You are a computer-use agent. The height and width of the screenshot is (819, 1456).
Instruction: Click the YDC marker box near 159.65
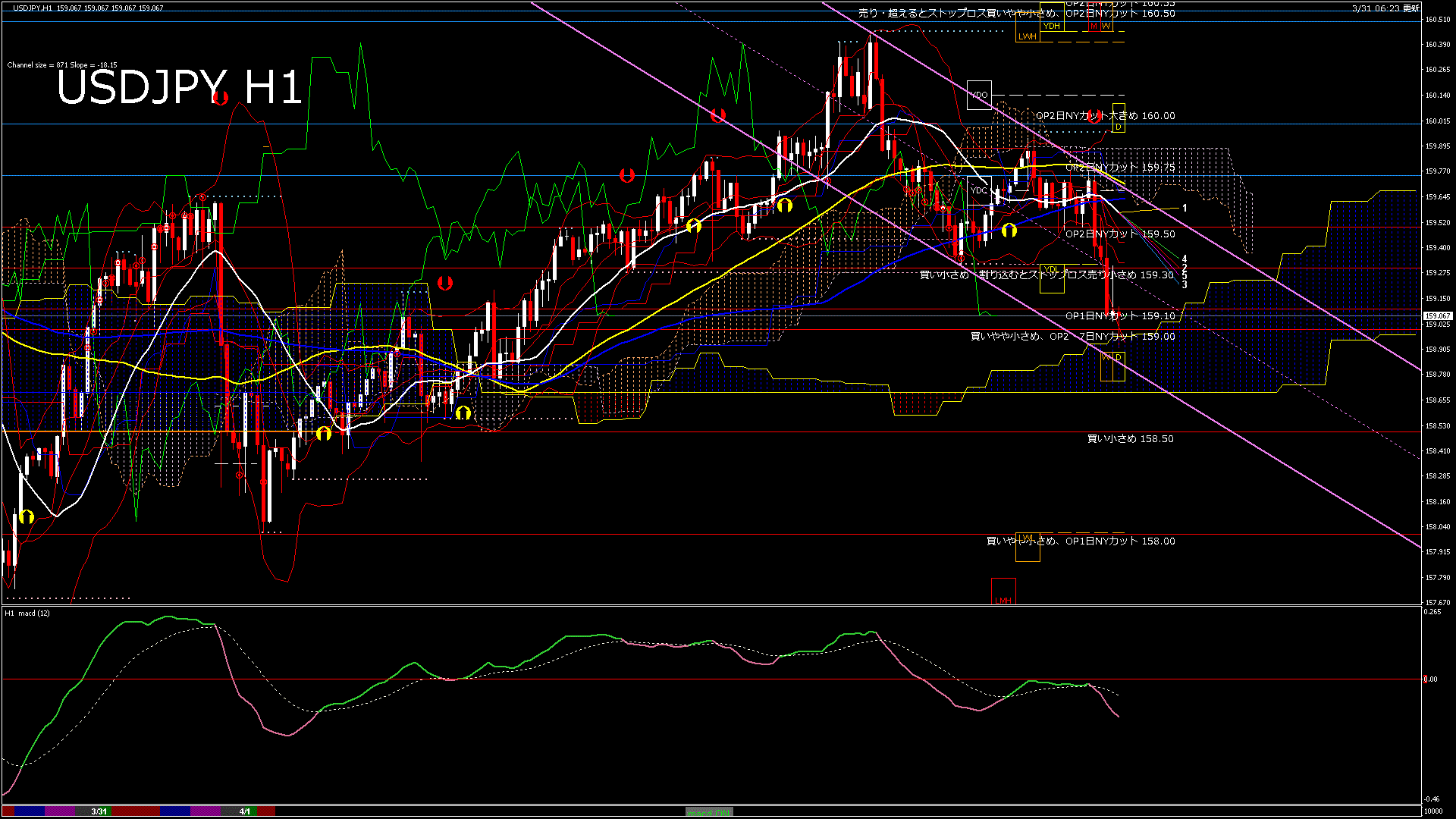click(x=980, y=190)
